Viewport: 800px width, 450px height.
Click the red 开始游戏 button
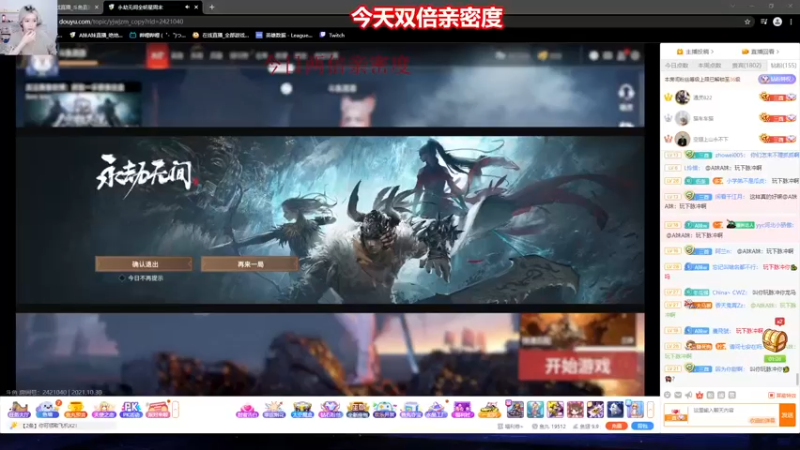click(x=578, y=366)
